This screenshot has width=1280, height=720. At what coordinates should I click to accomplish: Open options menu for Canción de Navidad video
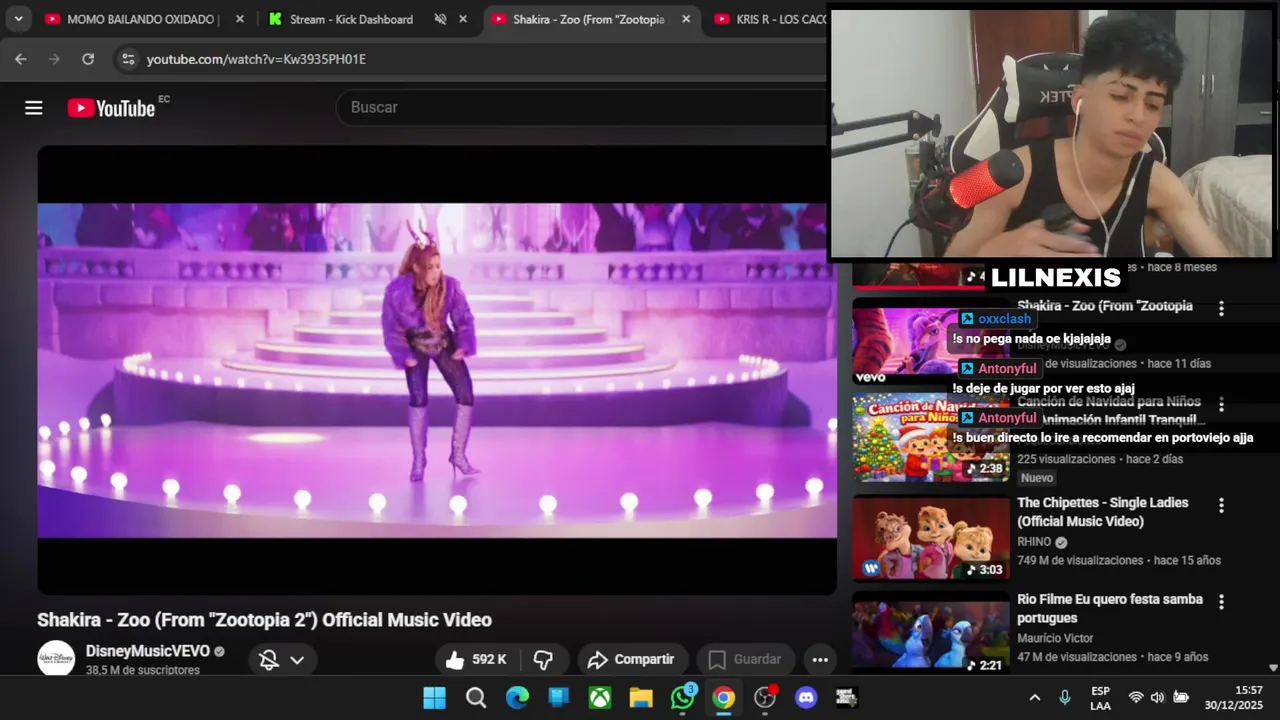pyautogui.click(x=1221, y=405)
